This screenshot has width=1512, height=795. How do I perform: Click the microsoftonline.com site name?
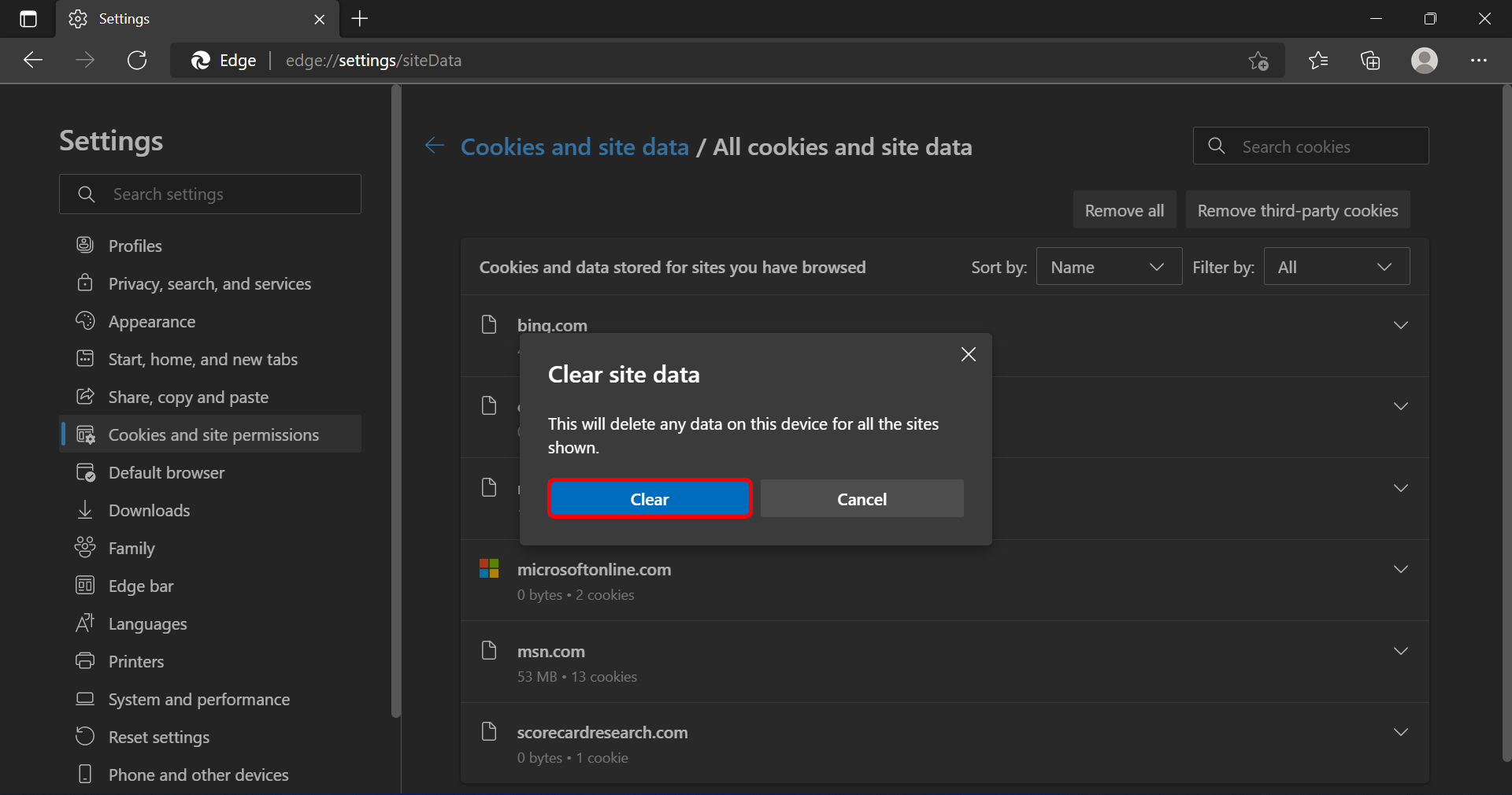tap(595, 570)
